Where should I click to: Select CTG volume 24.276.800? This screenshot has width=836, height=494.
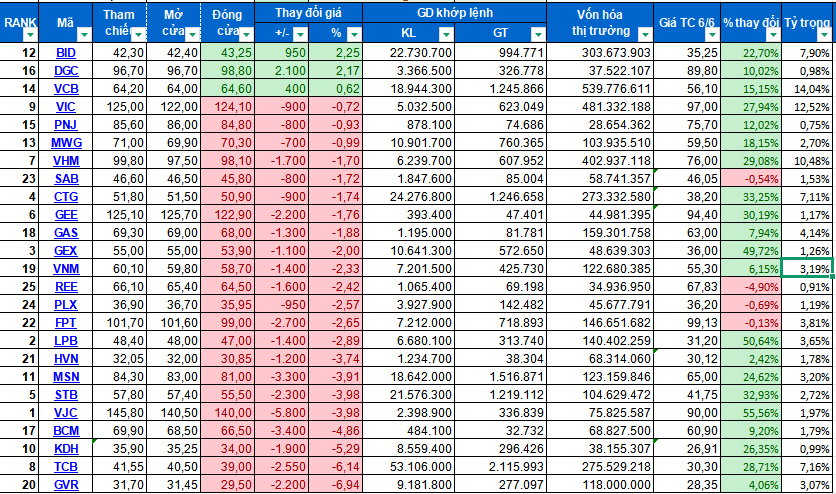(x=409, y=197)
